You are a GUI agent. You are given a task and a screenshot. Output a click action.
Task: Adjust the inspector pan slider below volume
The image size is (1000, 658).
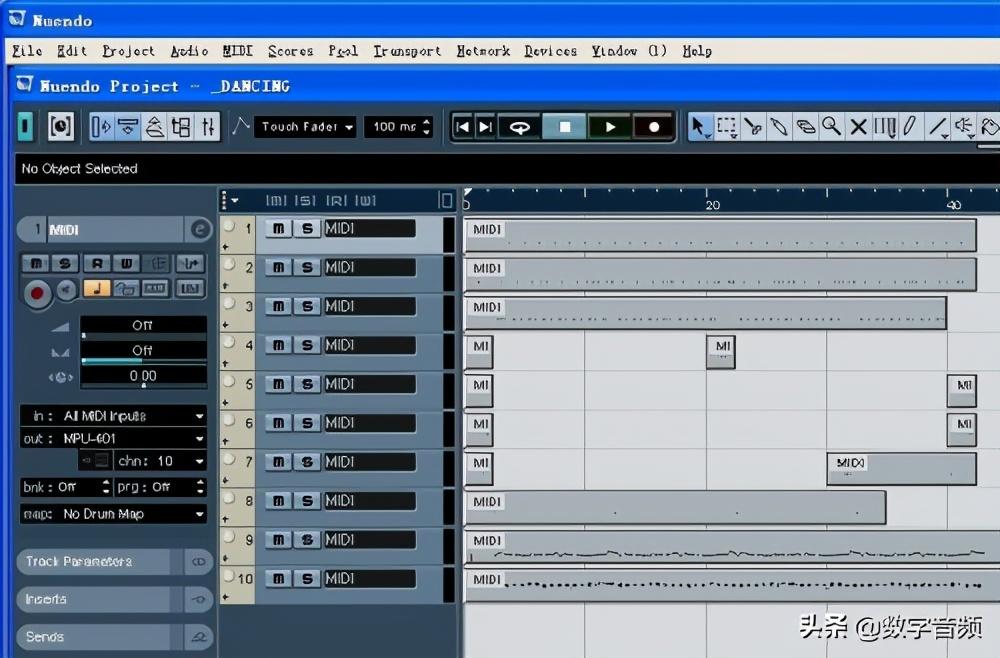tap(143, 351)
